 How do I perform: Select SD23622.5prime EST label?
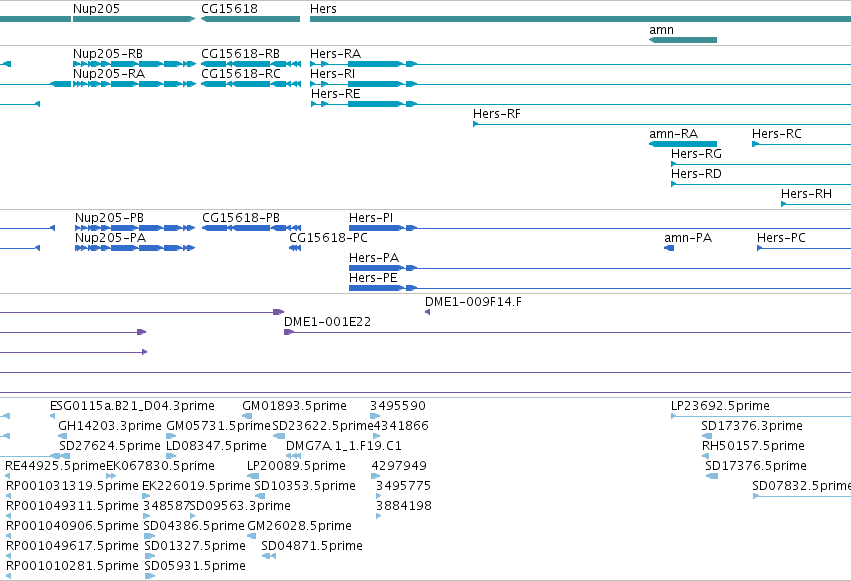tap(322, 426)
